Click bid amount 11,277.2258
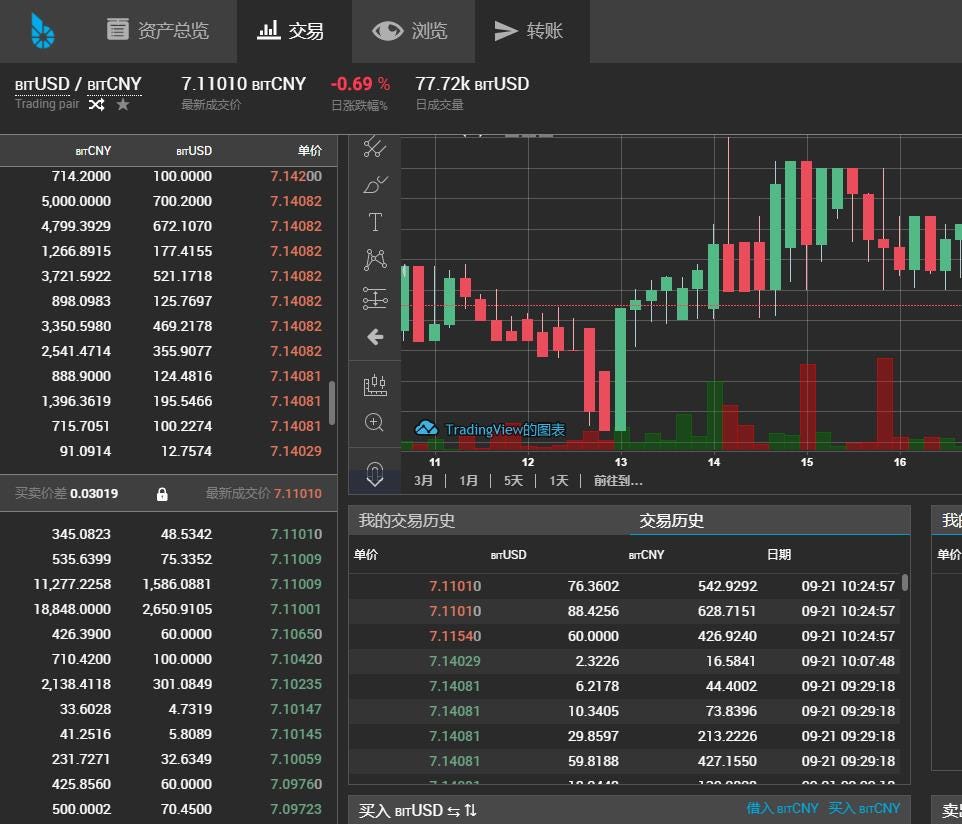Viewport: 962px width, 824px height. tap(72, 584)
